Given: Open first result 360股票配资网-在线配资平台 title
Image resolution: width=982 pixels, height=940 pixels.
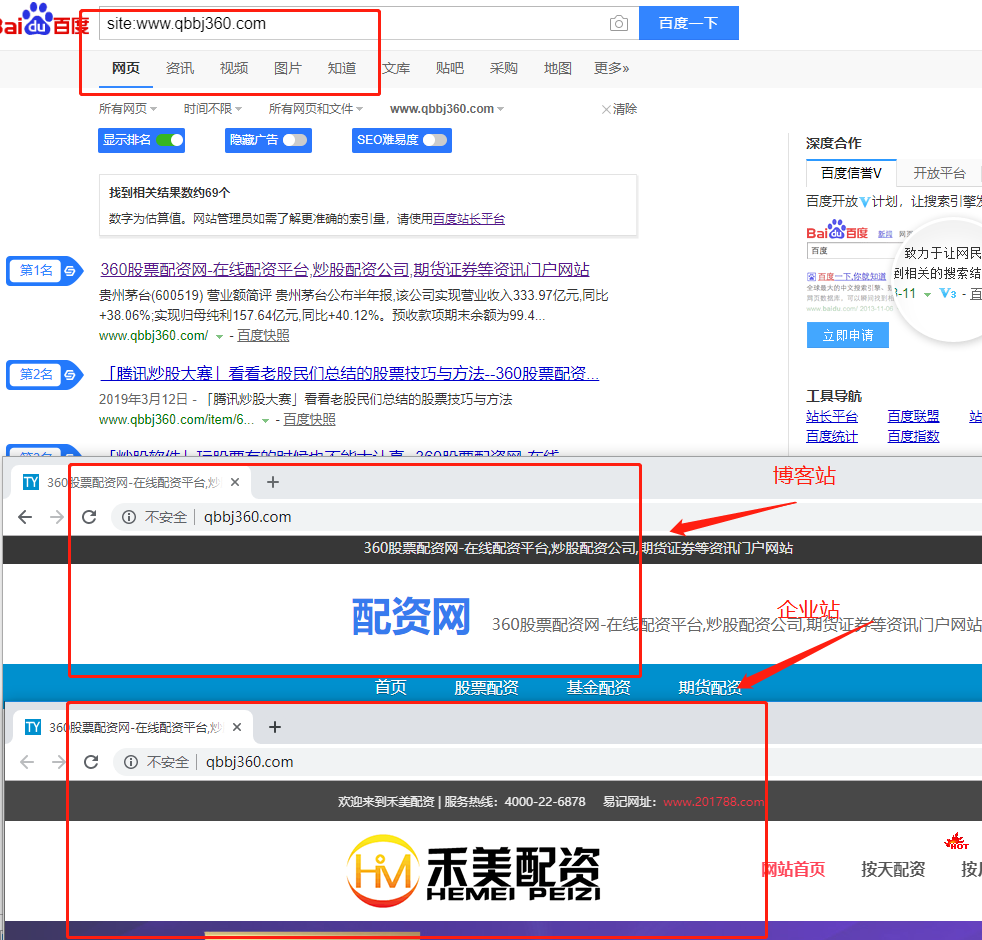Looking at the screenshot, I should (x=345, y=269).
